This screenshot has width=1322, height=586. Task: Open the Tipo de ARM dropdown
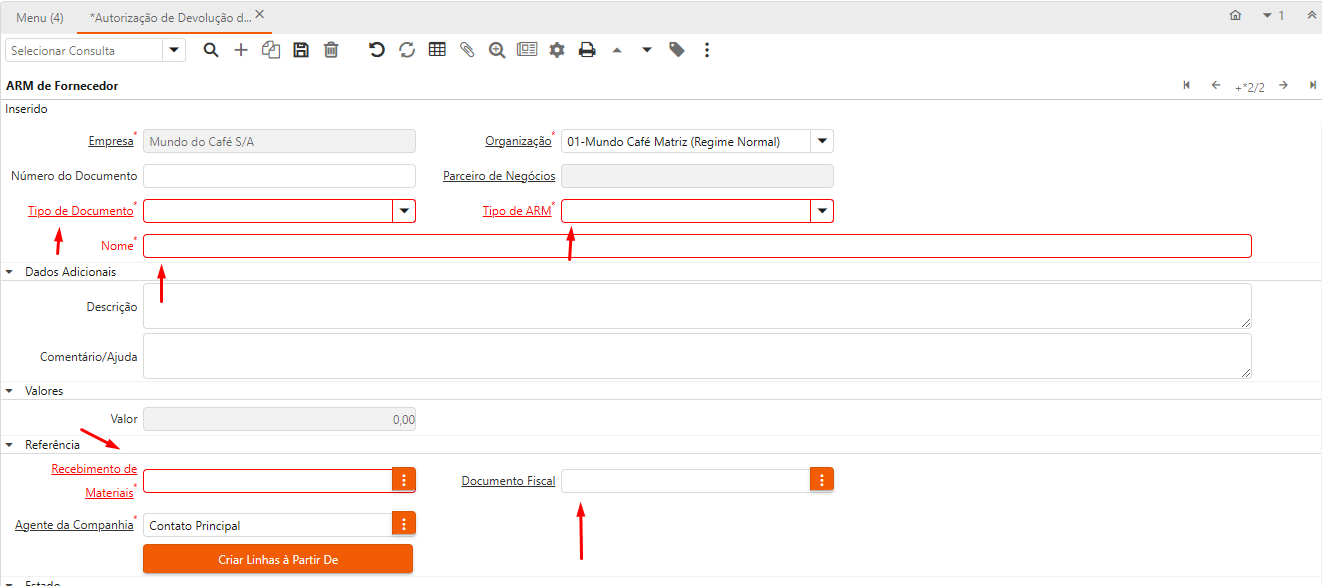822,211
